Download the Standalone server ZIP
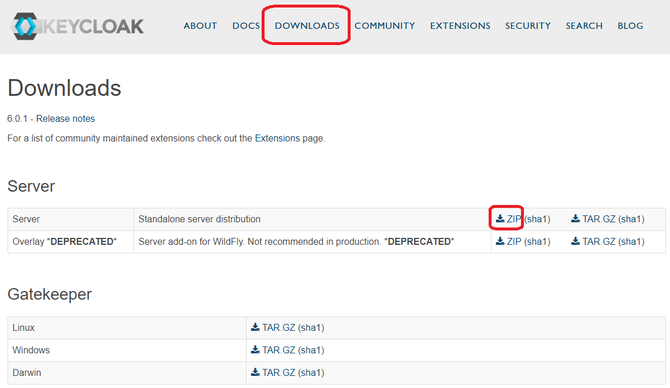This screenshot has height=388, width=670. click(x=514, y=219)
